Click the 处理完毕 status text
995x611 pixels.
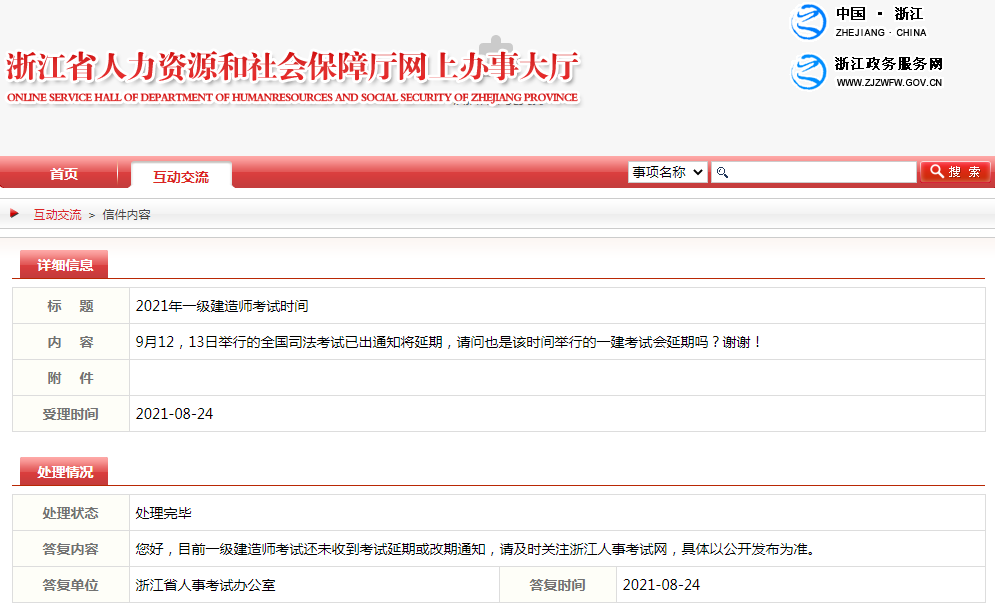point(163,513)
